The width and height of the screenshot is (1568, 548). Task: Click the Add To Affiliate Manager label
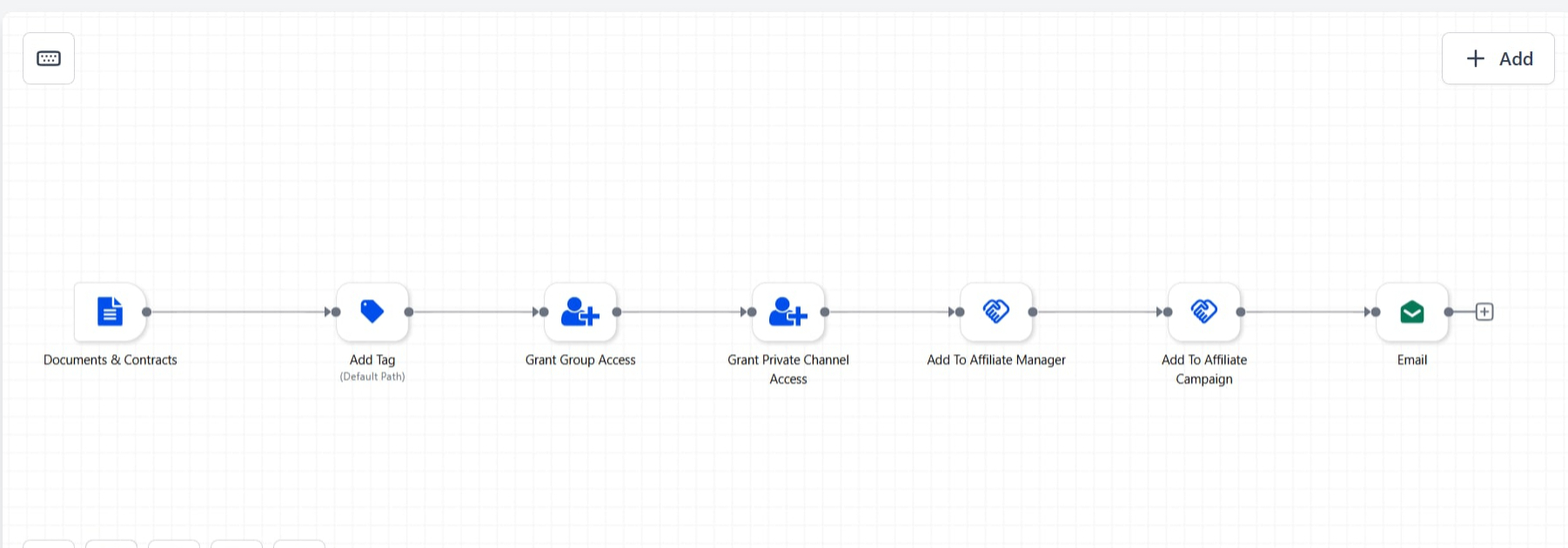pyautogui.click(x=996, y=360)
